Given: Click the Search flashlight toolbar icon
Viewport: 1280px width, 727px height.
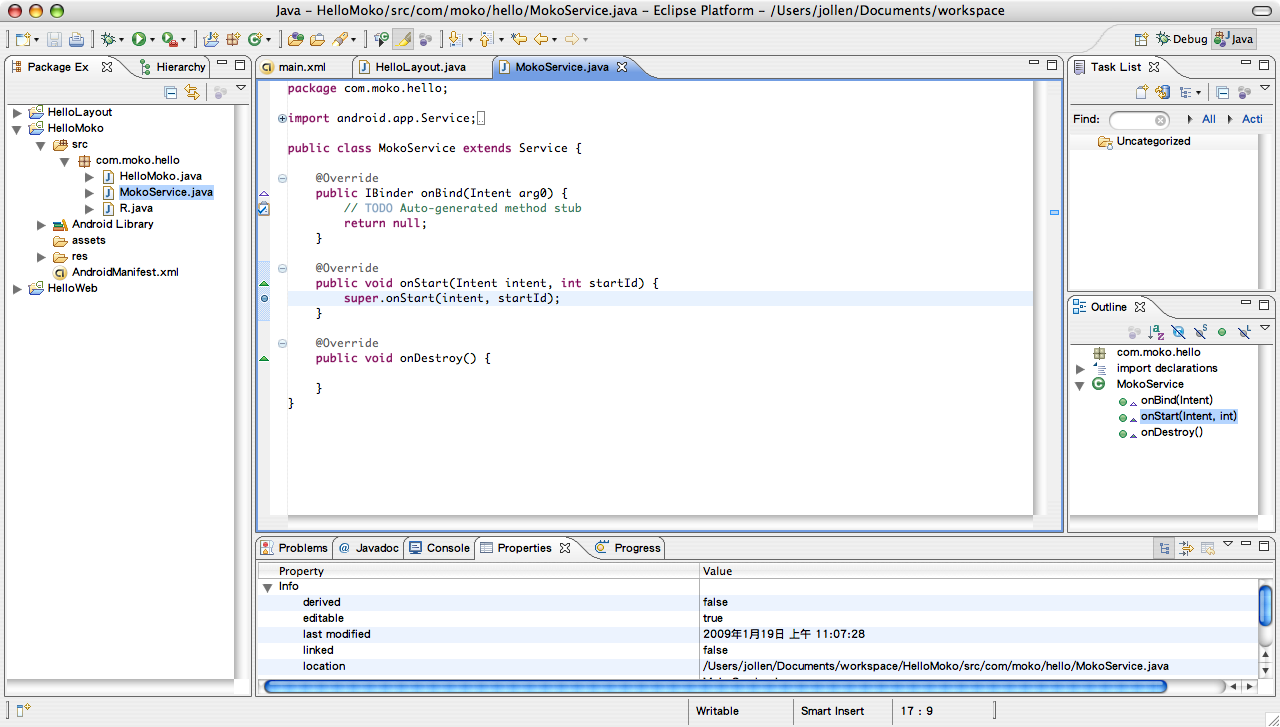Looking at the screenshot, I should click(340, 39).
